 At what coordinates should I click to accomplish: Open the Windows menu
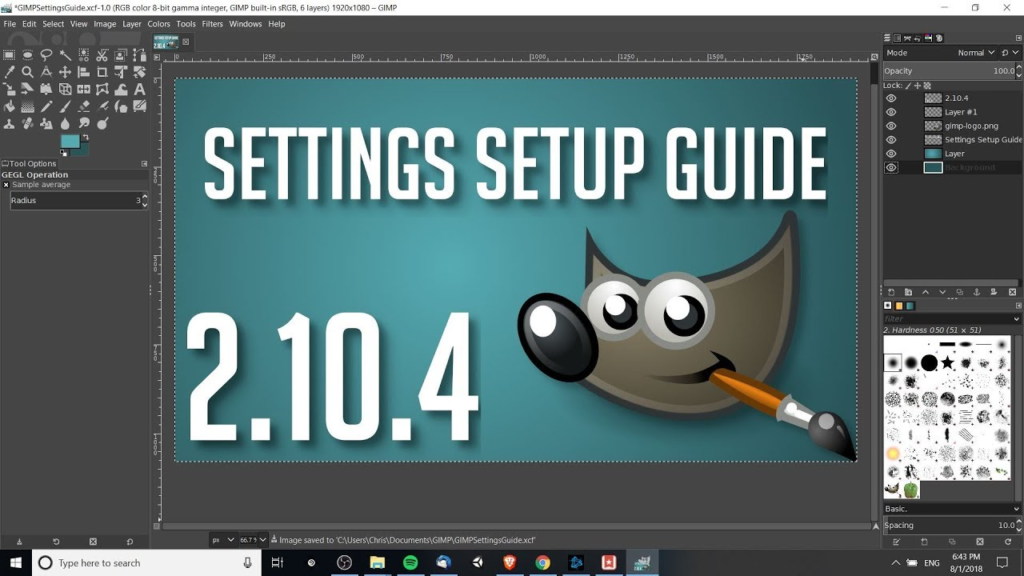[x=245, y=24]
